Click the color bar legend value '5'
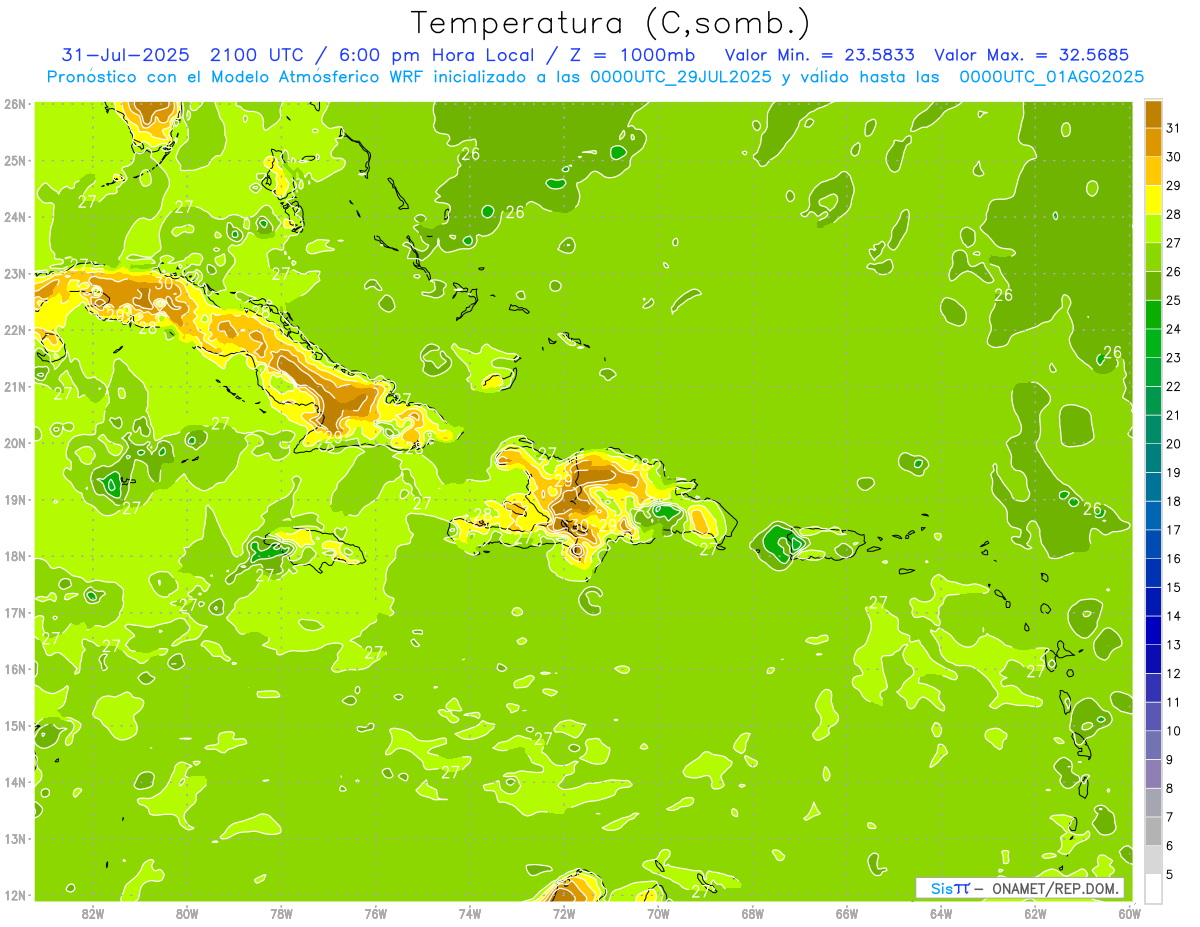The image size is (1200, 927). pyautogui.click(x=1170, y=874)
